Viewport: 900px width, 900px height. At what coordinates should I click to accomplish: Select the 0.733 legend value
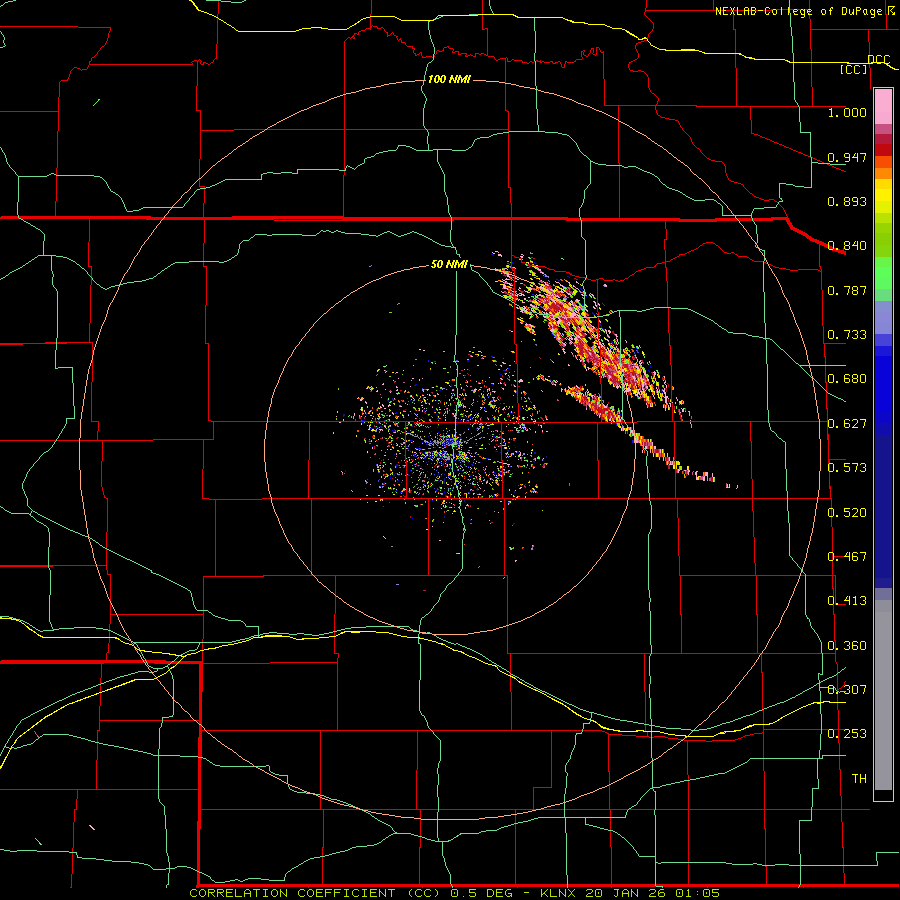click(847, 335)
